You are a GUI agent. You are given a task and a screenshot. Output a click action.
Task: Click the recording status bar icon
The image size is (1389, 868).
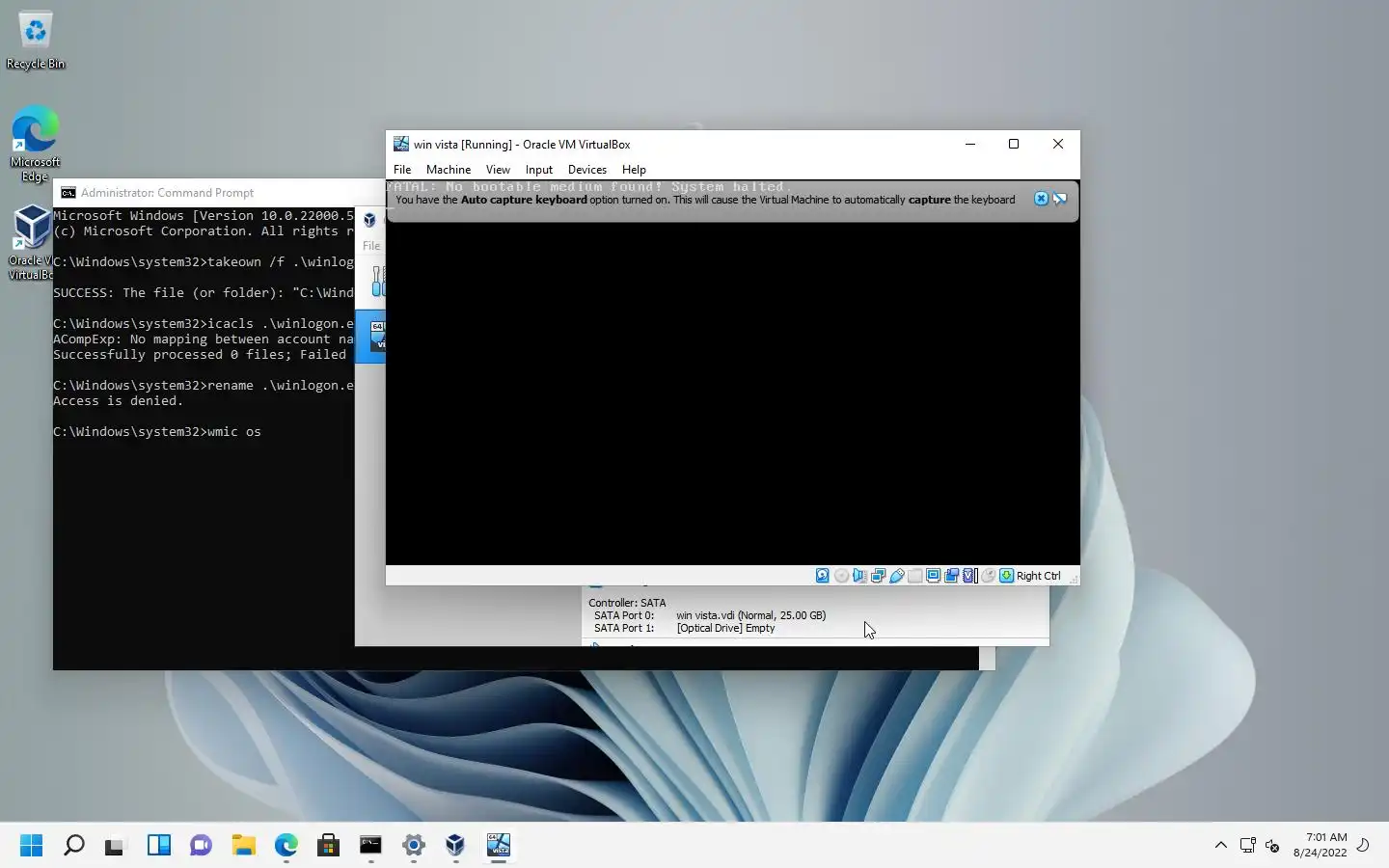point(951,576)
